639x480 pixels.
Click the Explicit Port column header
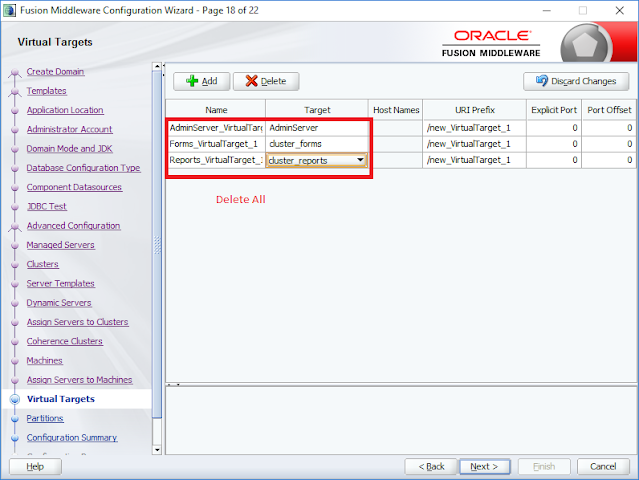point(554,110)
